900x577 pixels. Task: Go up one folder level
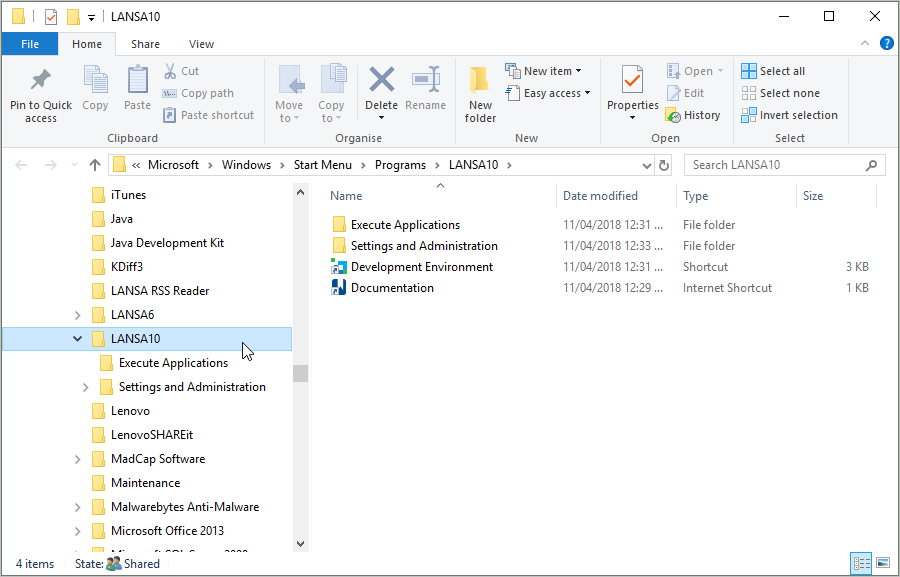(95, 165)
